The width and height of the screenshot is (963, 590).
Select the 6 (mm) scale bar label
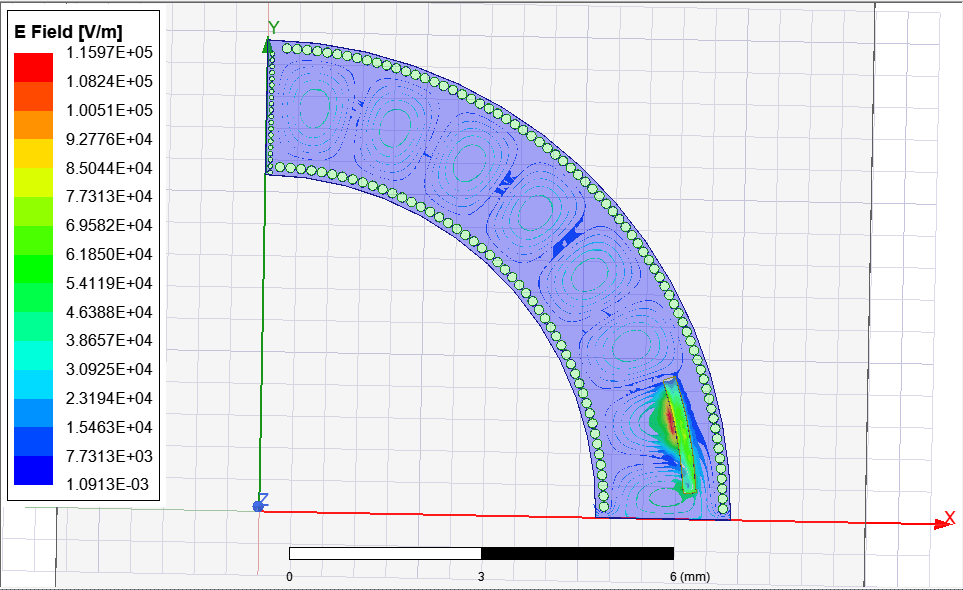coord(689,577)
